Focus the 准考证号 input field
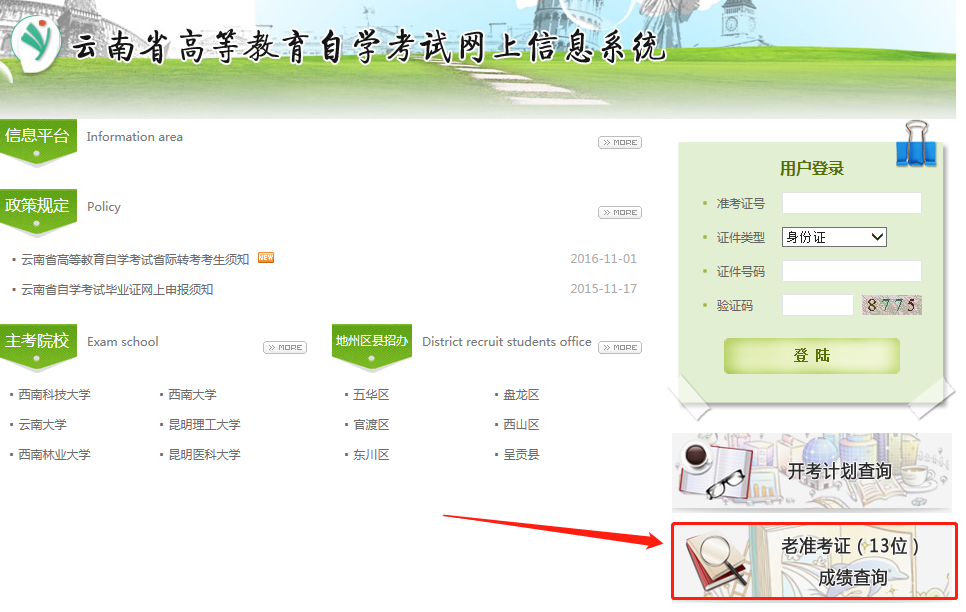 tap(851, 203)
